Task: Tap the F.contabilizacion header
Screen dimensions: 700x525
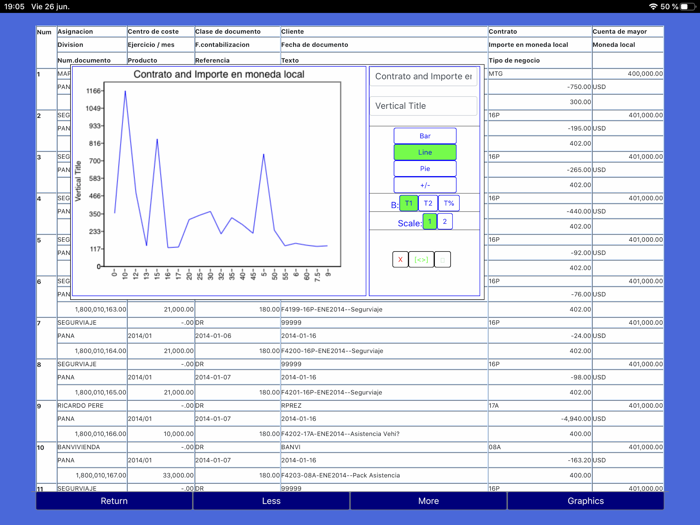Action: point(238,45)
